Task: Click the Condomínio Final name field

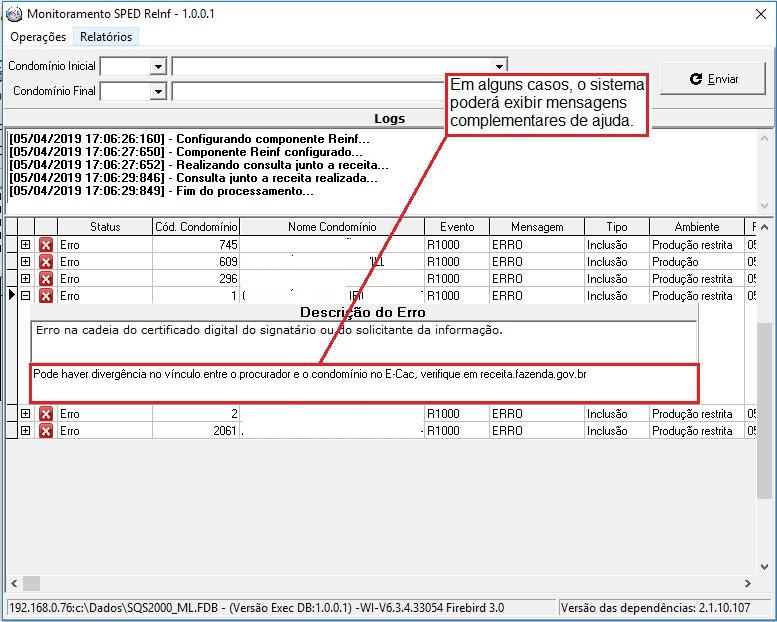Action: pos(309,92)
